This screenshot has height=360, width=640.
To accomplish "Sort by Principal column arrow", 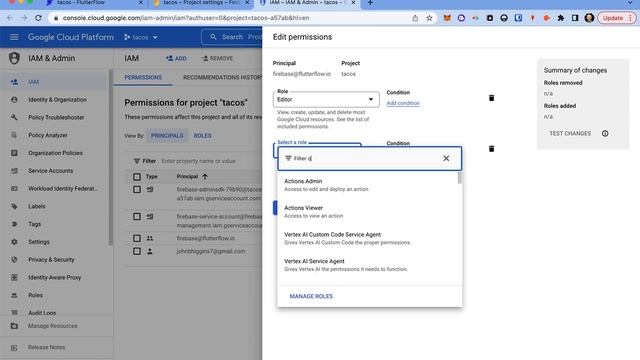I will (x=205, y=177).
